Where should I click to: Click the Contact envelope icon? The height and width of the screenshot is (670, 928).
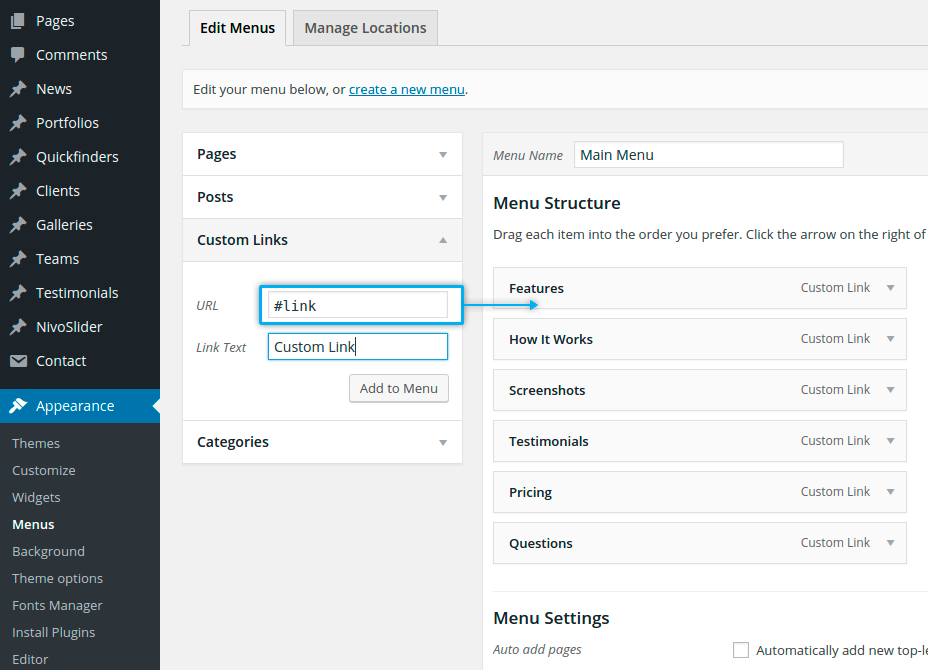pos(18,361)
